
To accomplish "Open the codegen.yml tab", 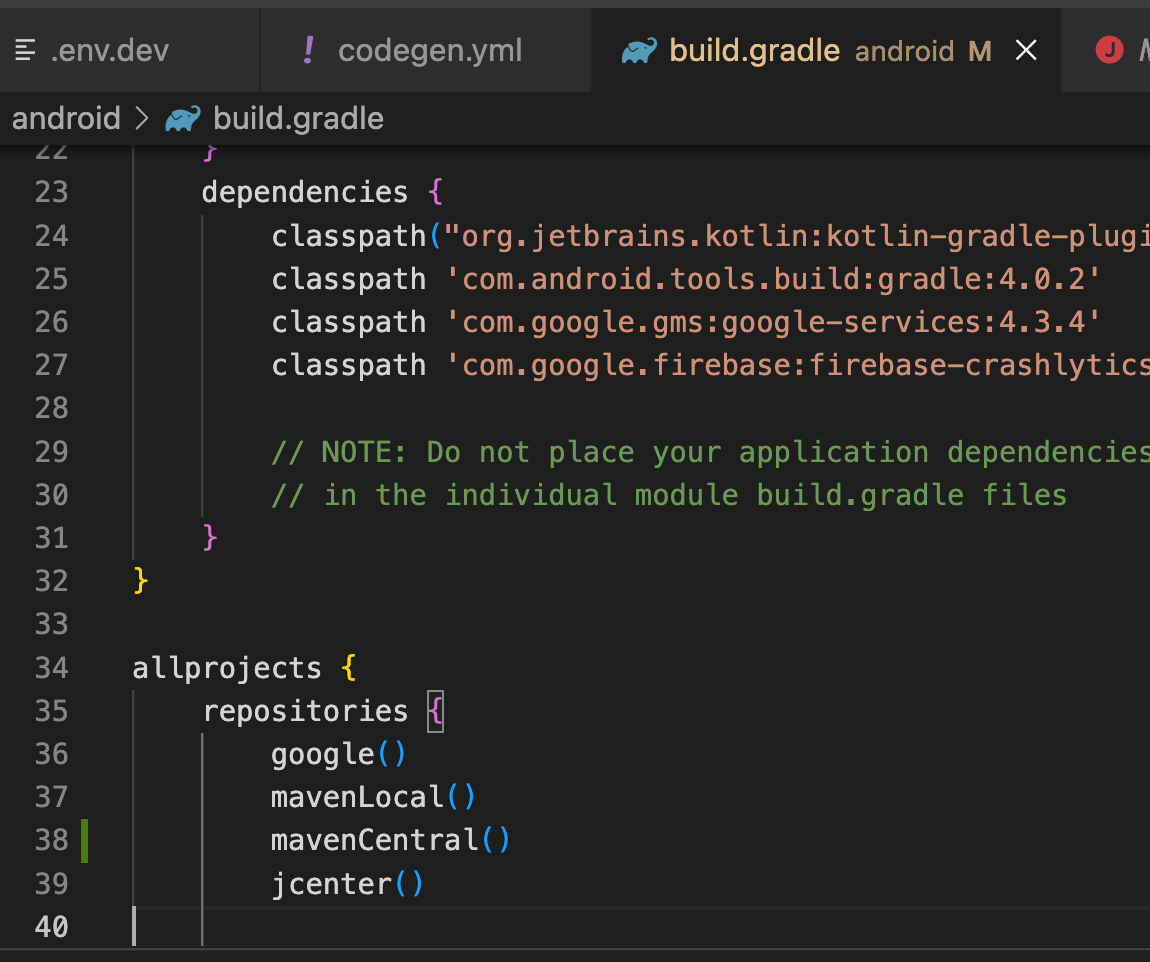I will click(430, 49).
